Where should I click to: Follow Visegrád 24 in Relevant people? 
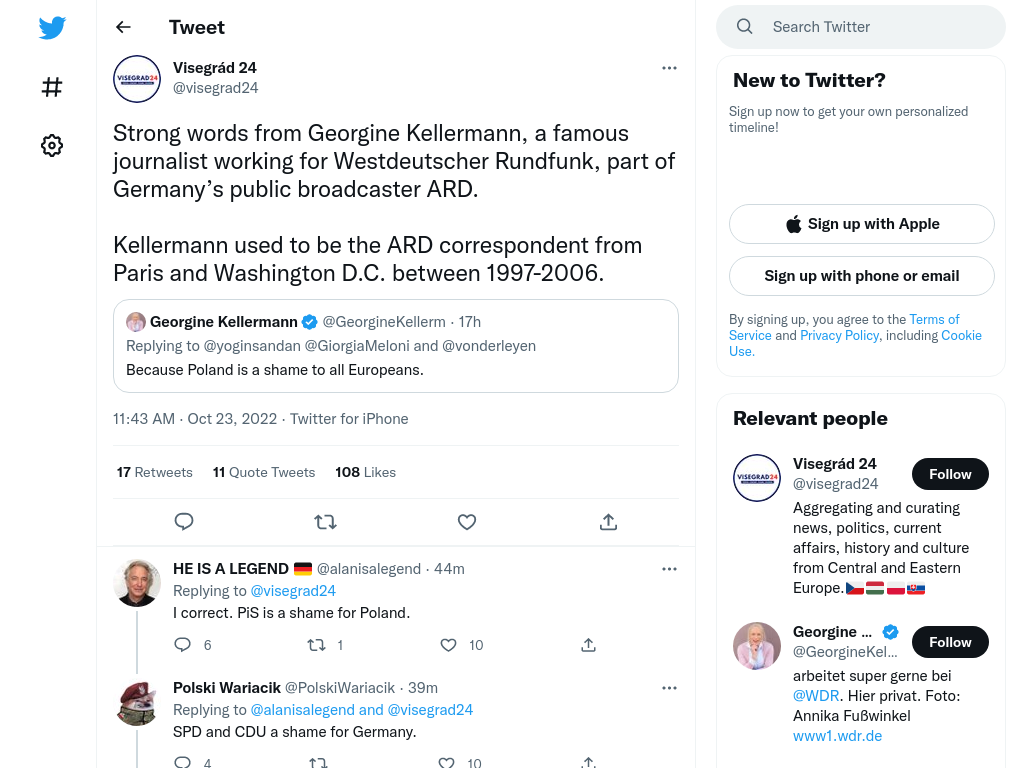(950, 474)
